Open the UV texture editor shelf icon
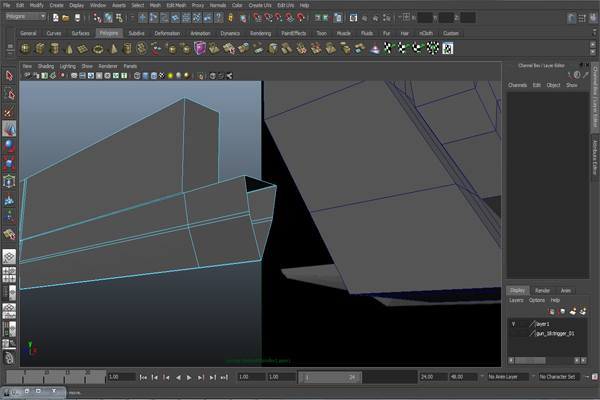The image size is (600, 400). point(448,49)
